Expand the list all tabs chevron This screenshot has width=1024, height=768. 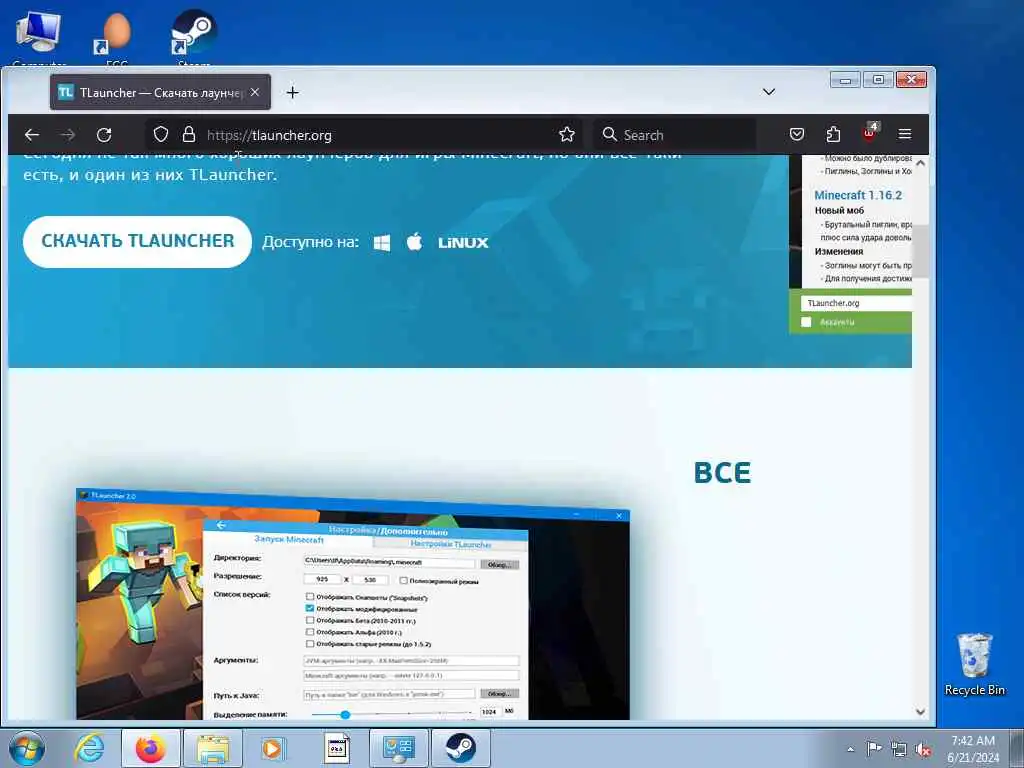(769, 92)
